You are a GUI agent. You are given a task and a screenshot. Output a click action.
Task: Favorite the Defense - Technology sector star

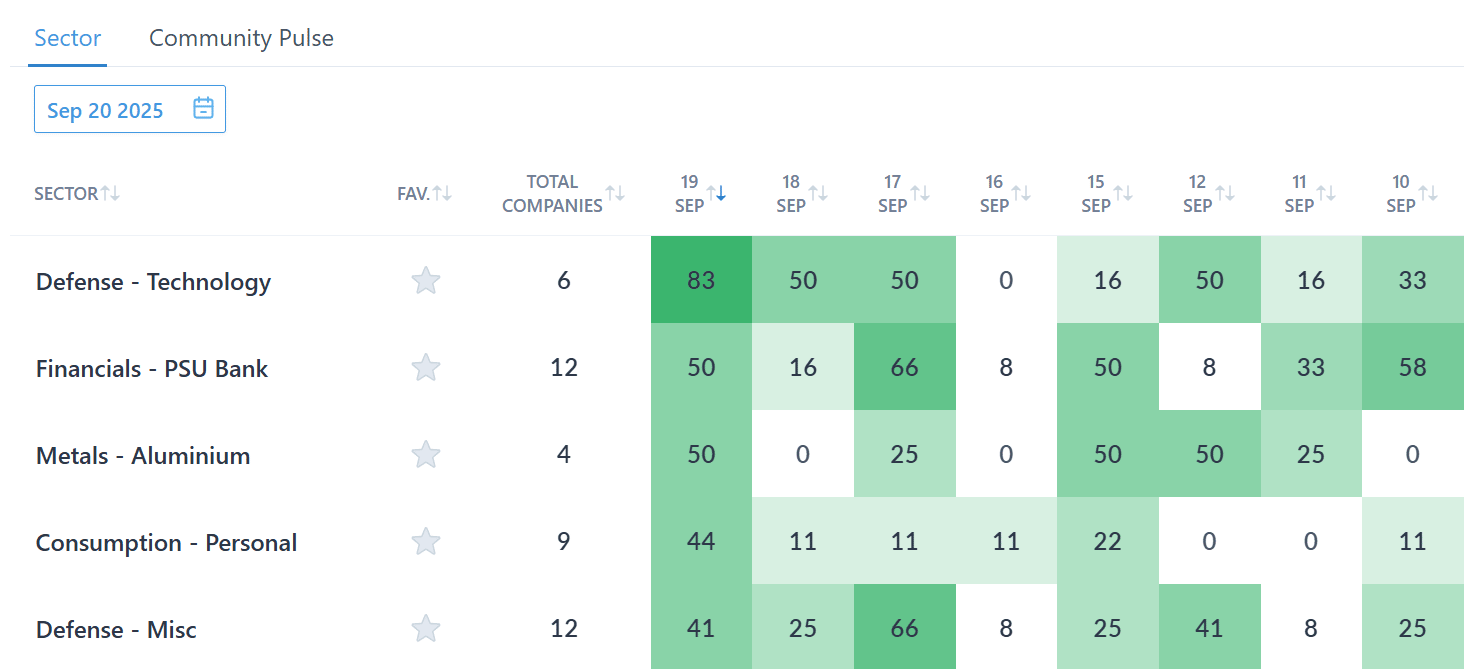pos(426,281)
